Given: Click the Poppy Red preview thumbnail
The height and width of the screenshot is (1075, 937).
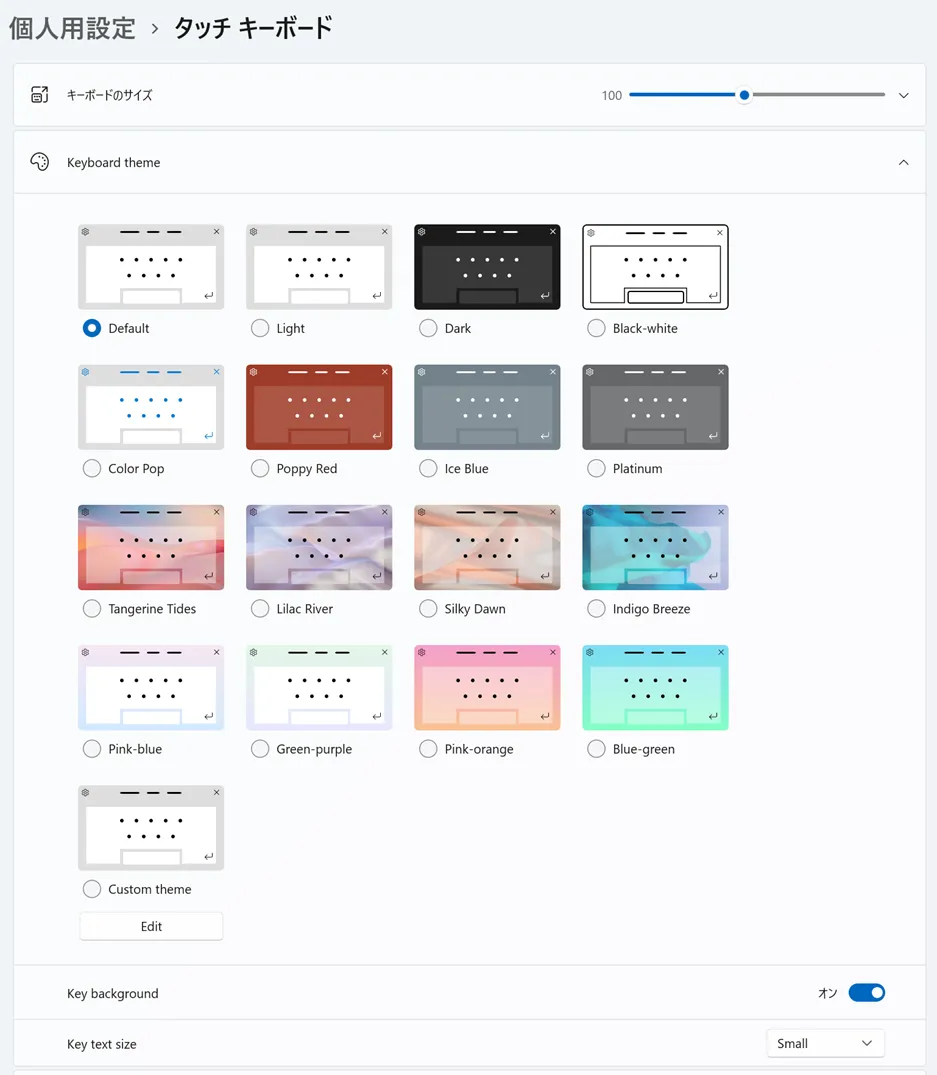Looking at the screenshot, I should [x=319, y=407].
